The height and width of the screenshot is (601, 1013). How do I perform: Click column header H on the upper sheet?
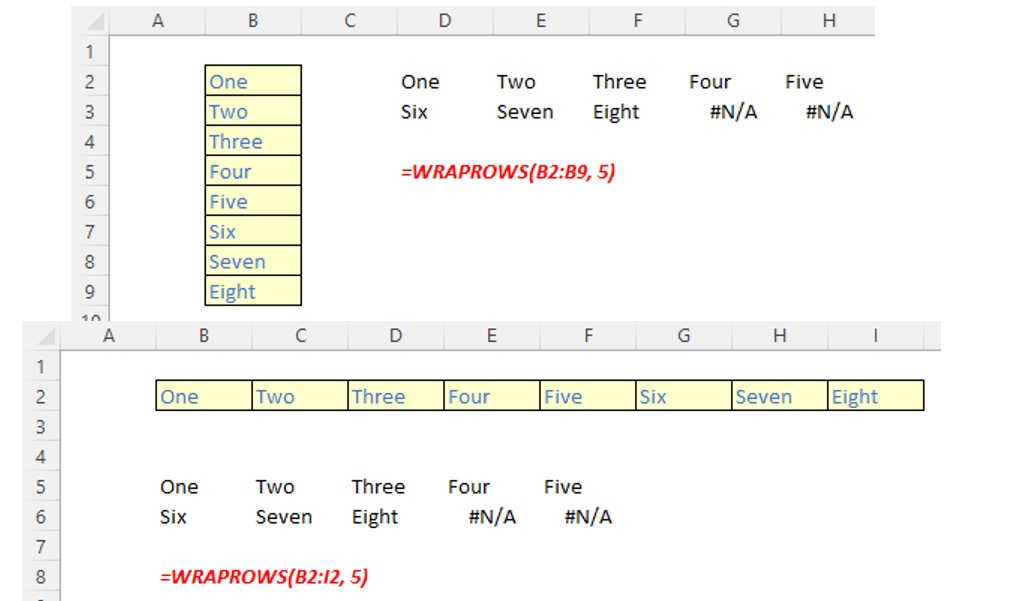[828, 20]
